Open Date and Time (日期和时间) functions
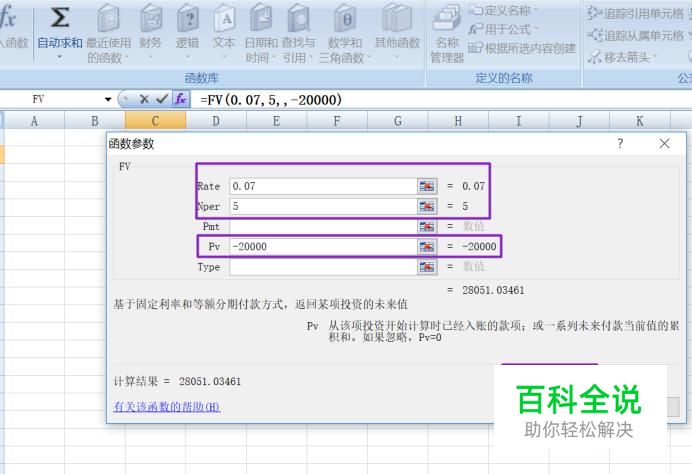The height and width of the screenshot is (474, 692). tap(261, 33)
